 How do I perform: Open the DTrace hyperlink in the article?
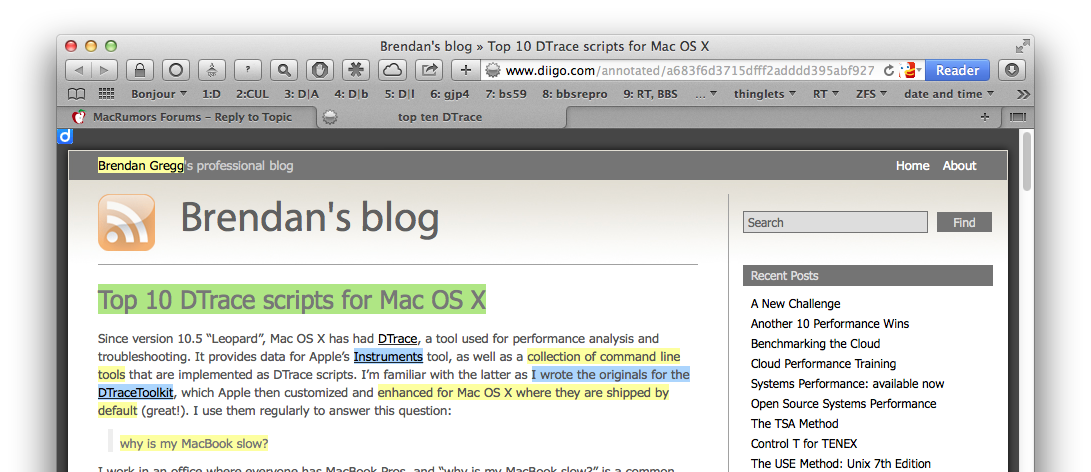[x=397, y=339]
